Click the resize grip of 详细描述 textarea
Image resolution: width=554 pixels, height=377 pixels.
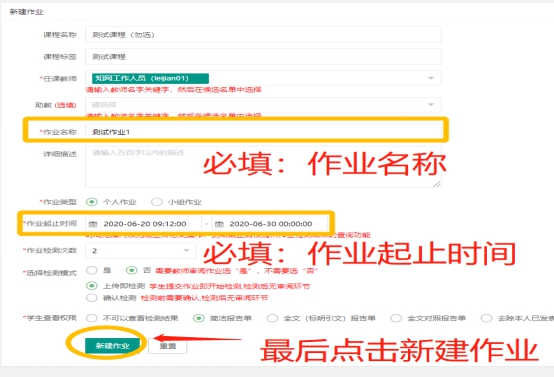pyautogui.click(x=437, y=184)
